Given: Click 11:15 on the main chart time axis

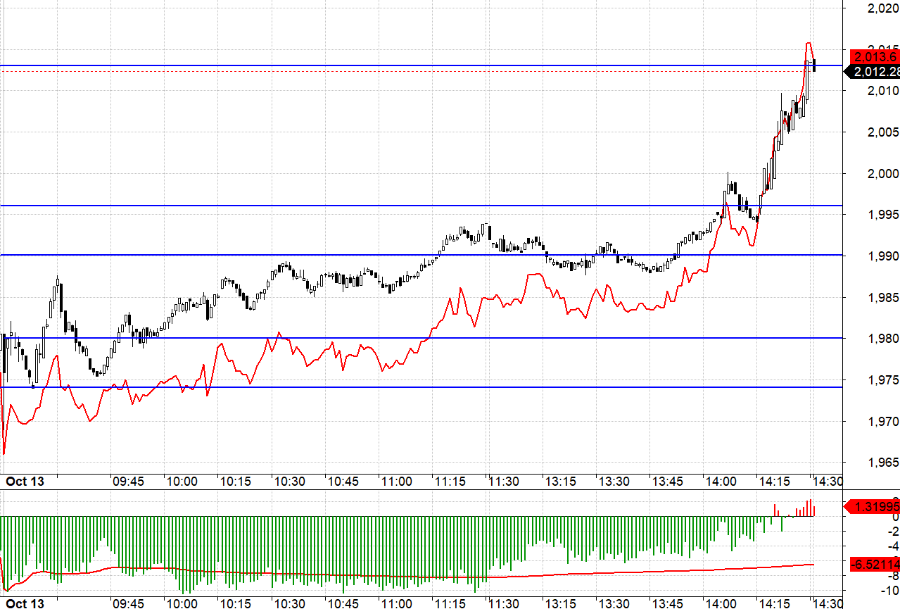Looking at the screenshot, I should coord(450,481).
